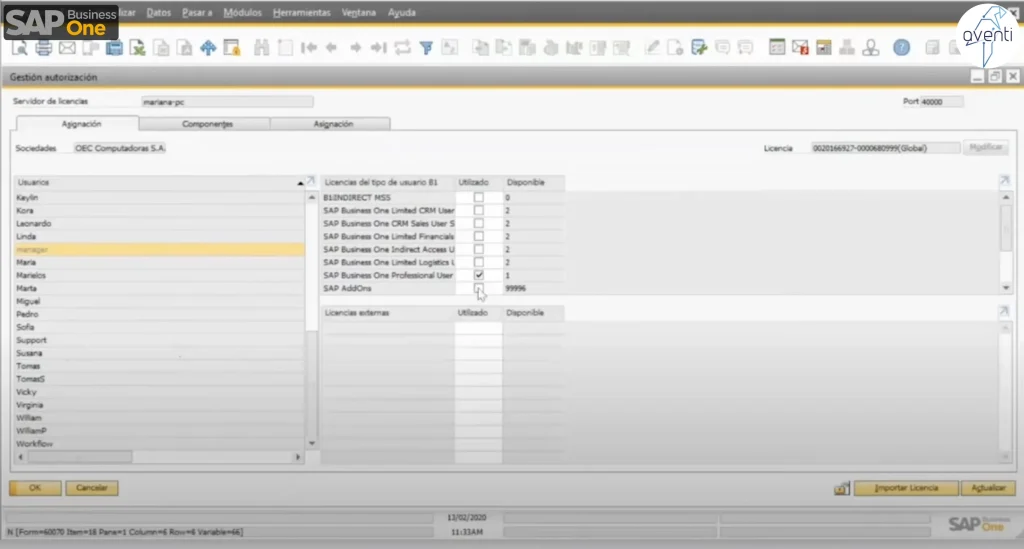Go to First Data Record icon
Viewport: 1024px width, 549px height.
pos(308,48)
